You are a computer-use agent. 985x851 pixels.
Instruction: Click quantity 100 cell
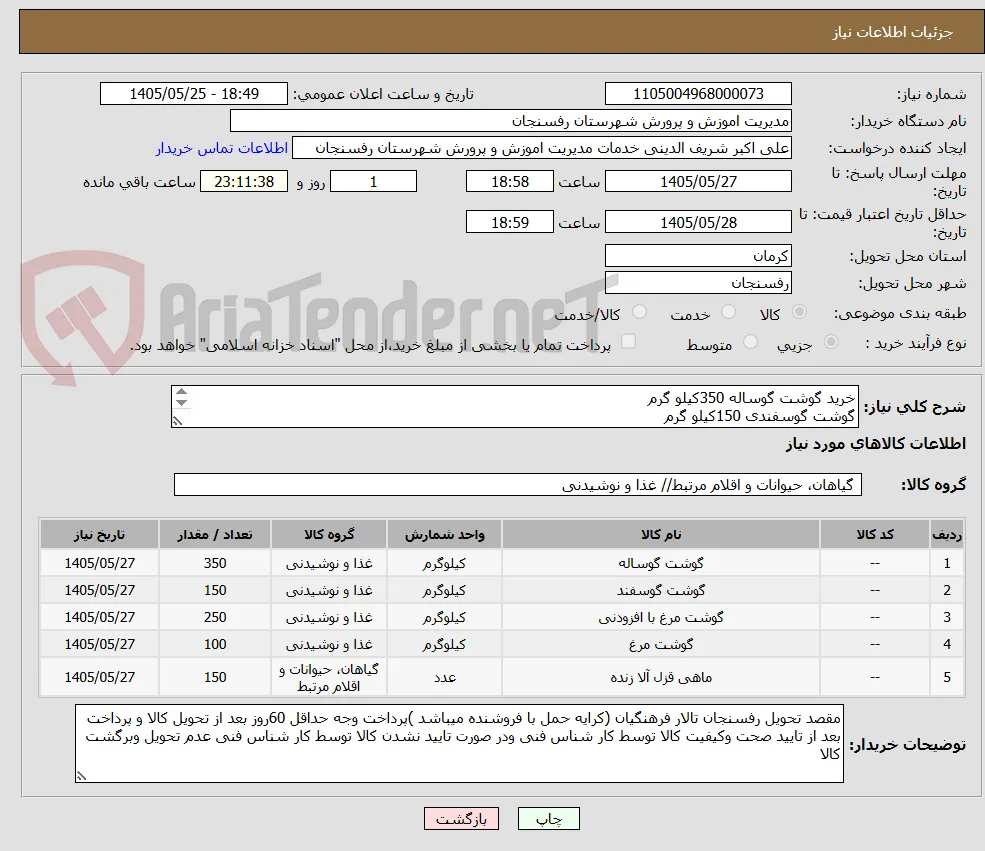click(215, 644)
